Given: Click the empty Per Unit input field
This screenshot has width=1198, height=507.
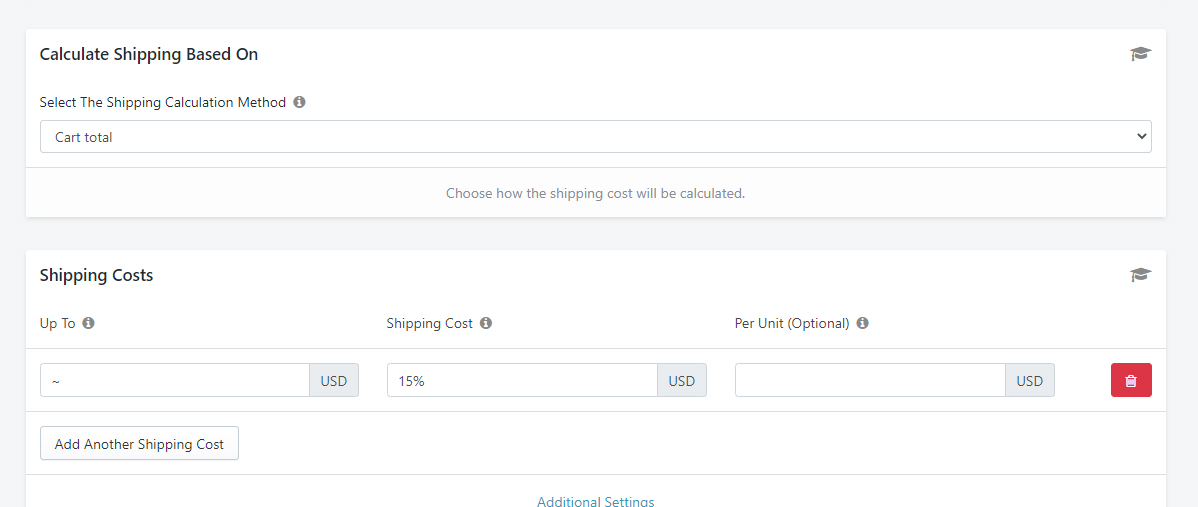Looking at the screenshot, I should pyautogui.click(x=869, y=380).
